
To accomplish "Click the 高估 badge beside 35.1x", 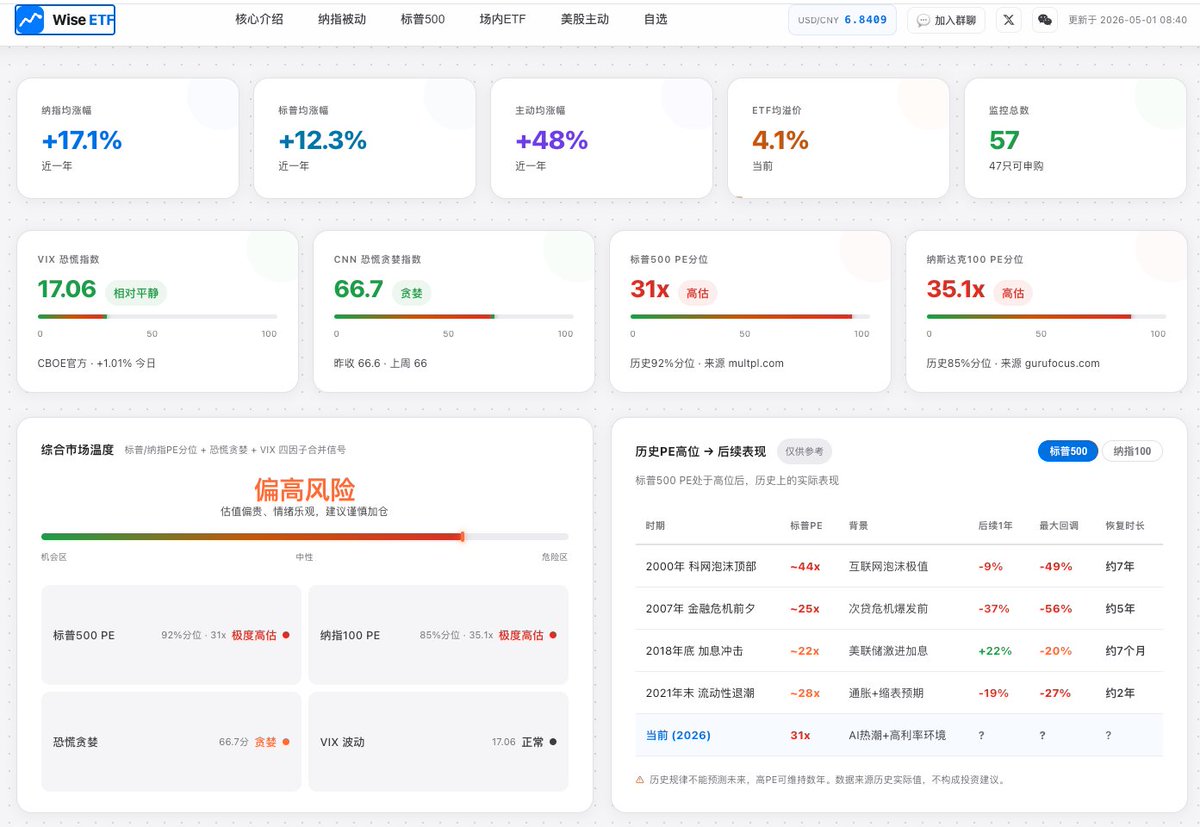I will [x=1013, y=292].
